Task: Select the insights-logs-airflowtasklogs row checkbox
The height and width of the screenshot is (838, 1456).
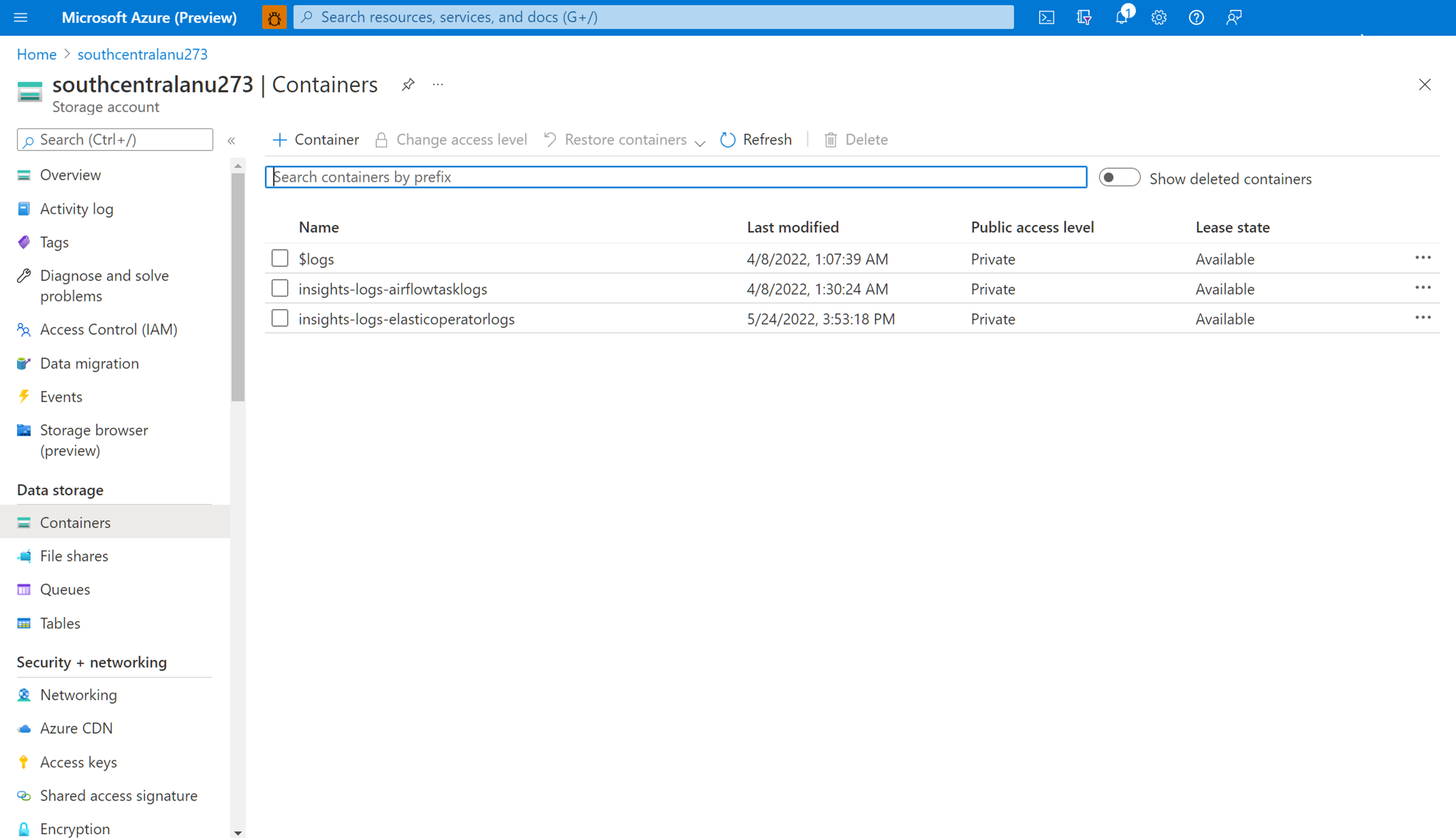Action: [280, 288]
